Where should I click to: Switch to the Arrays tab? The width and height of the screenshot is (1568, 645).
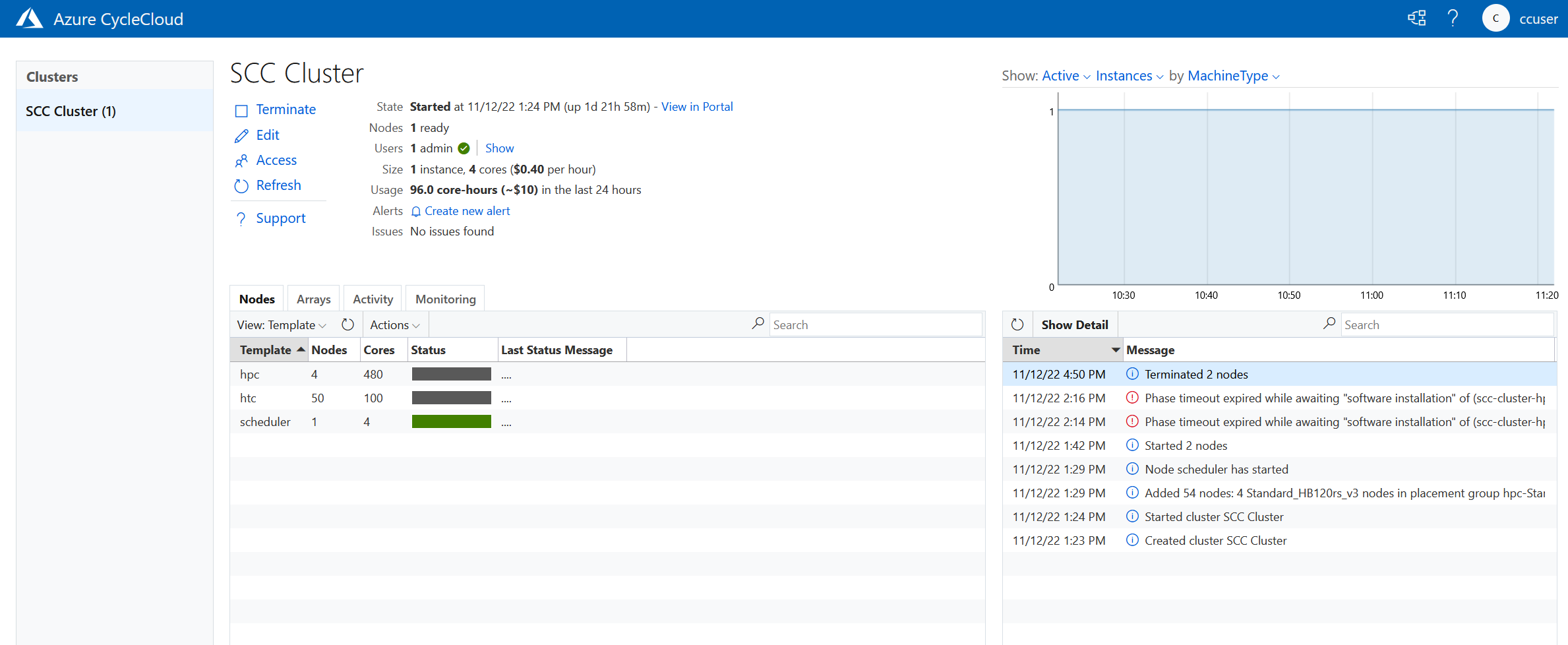[x=314, y=299]
